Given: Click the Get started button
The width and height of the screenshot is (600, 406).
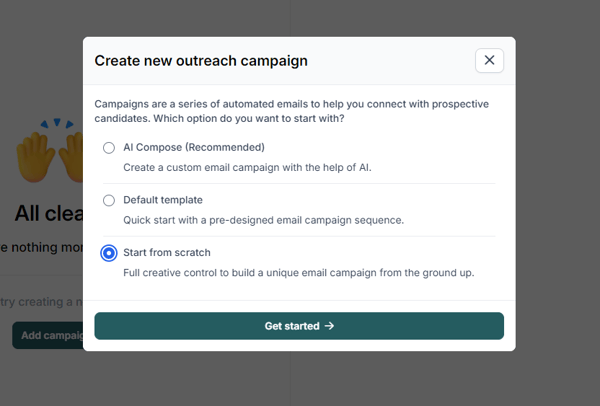Looking at the screenshot, I should tap(299, 326).
